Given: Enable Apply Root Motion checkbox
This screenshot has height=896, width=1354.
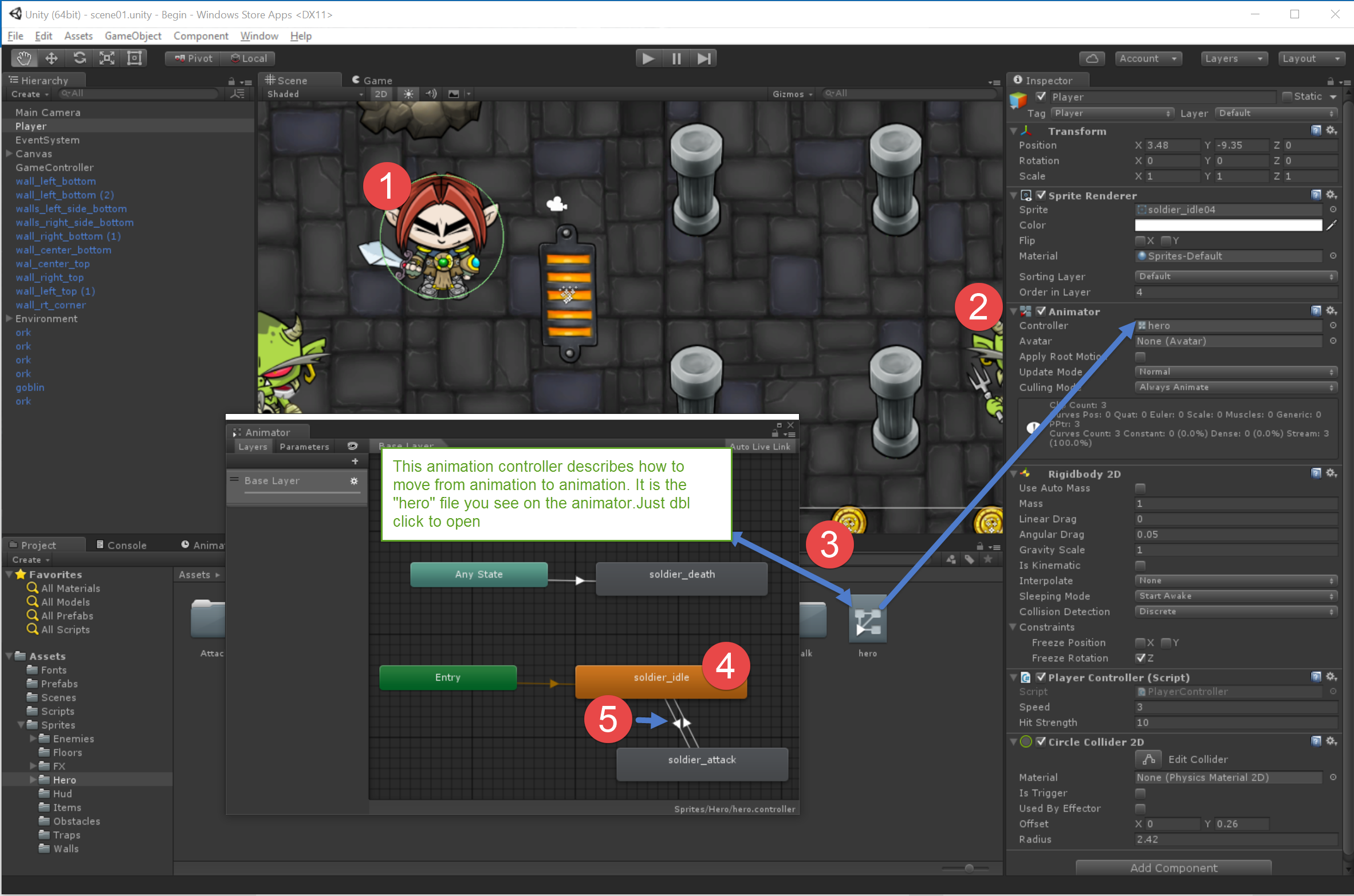Looking at the screenshot, I should [x=1140, y=356].
